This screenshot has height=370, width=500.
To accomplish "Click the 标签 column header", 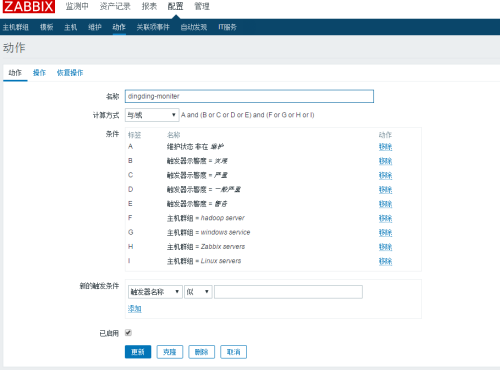I will [135, 135].
